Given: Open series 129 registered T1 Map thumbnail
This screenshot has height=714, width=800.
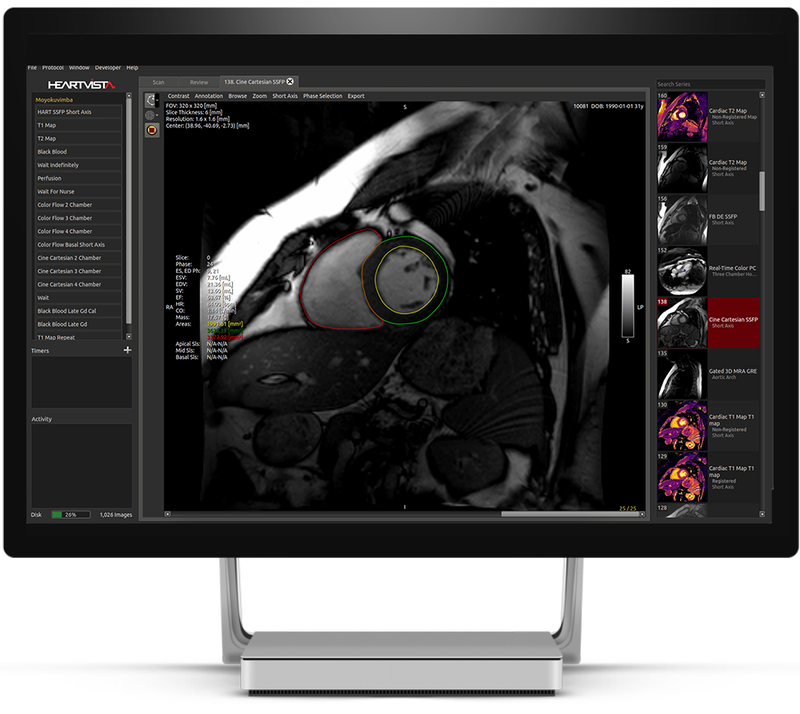Looking at the screenshot, I should coord(682,477).
